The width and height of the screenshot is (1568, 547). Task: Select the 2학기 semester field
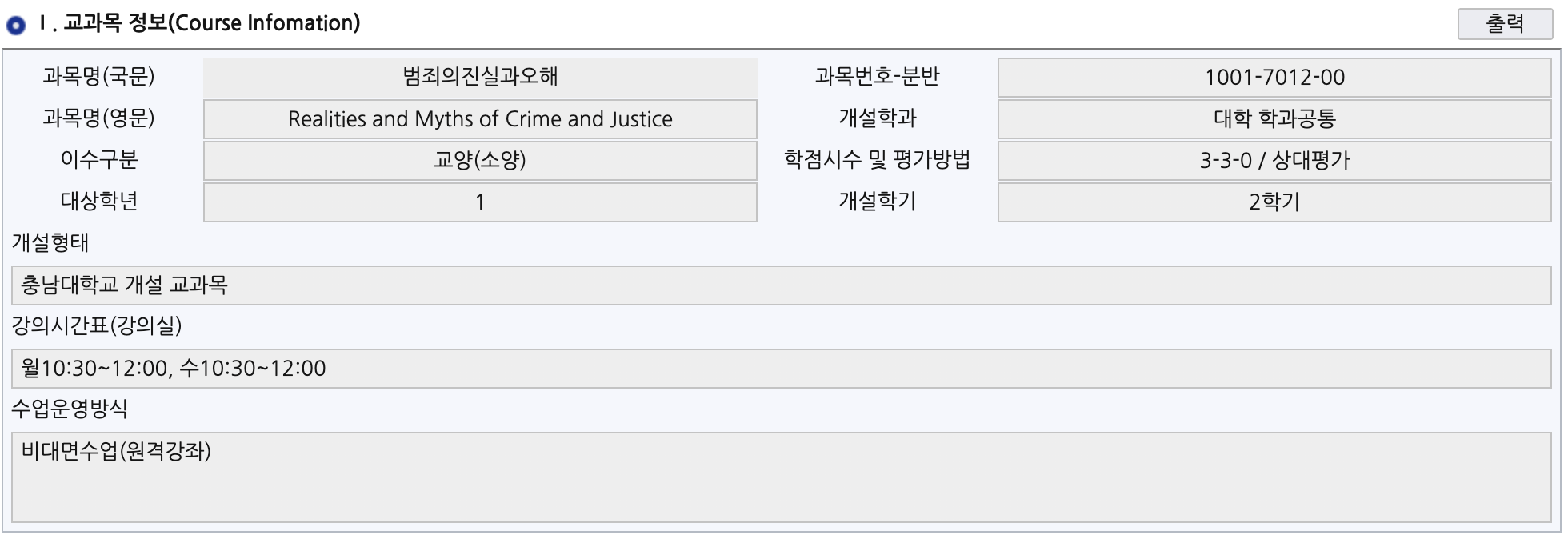1274,202
